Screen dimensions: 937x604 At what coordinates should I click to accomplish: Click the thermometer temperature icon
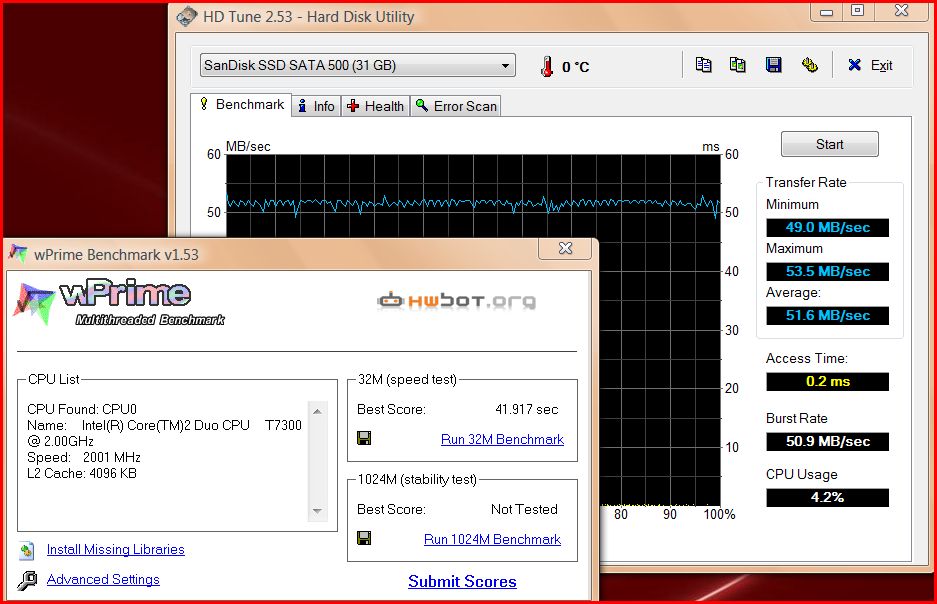click(546, 66)
